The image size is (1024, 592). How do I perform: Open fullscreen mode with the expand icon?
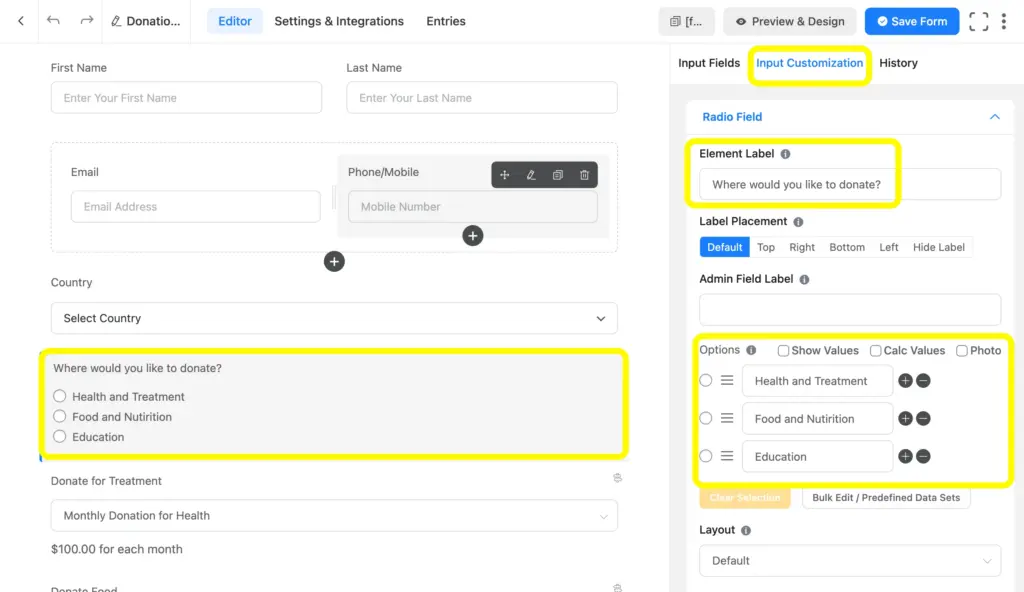tap(978, 20)
